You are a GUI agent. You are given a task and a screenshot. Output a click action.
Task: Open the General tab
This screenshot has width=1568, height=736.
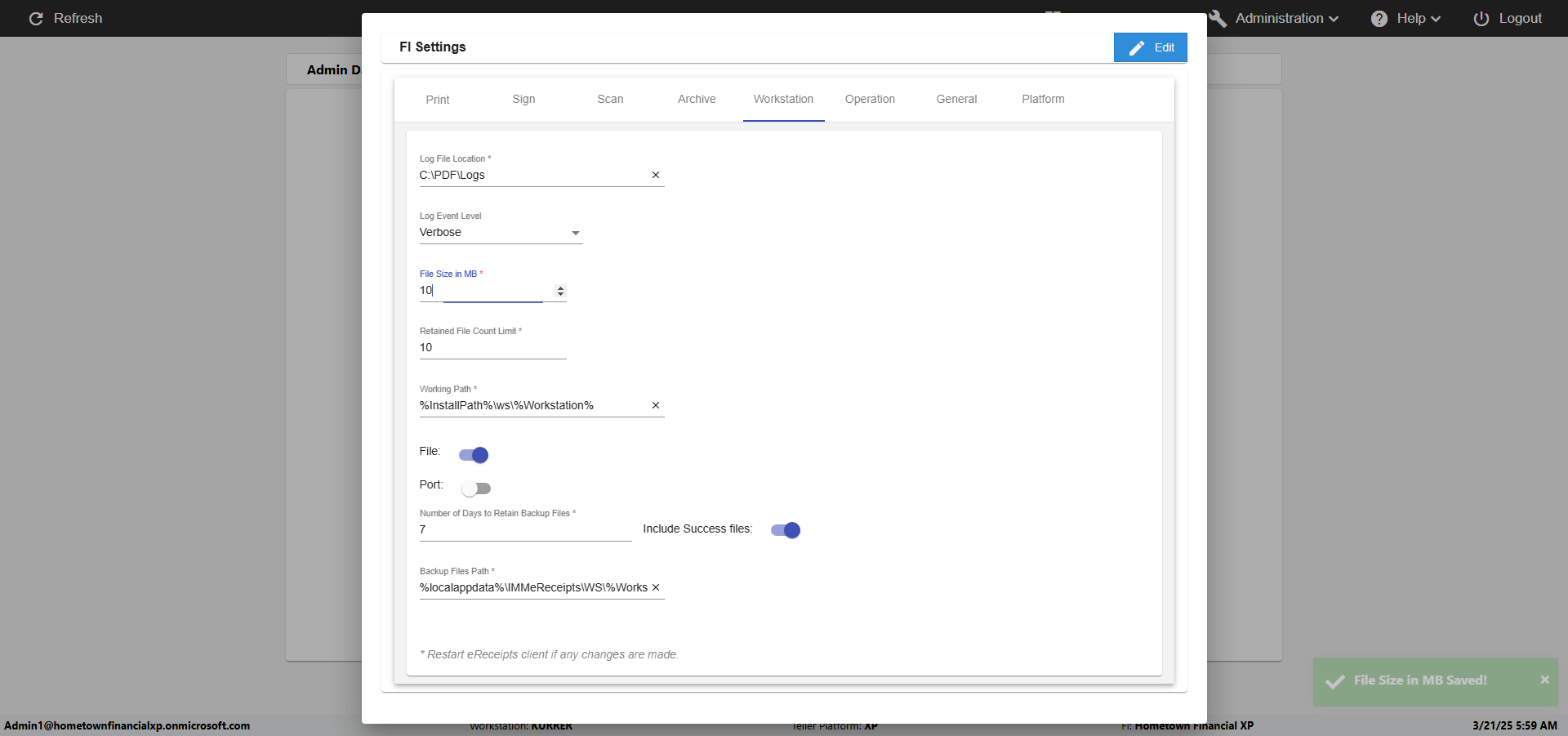956,100
